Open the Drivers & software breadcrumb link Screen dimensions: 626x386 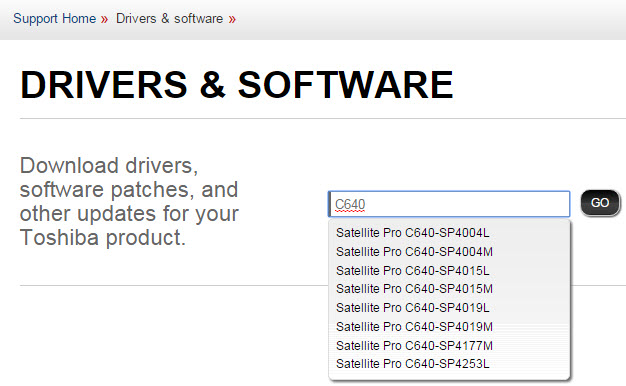tap(170, 18)
